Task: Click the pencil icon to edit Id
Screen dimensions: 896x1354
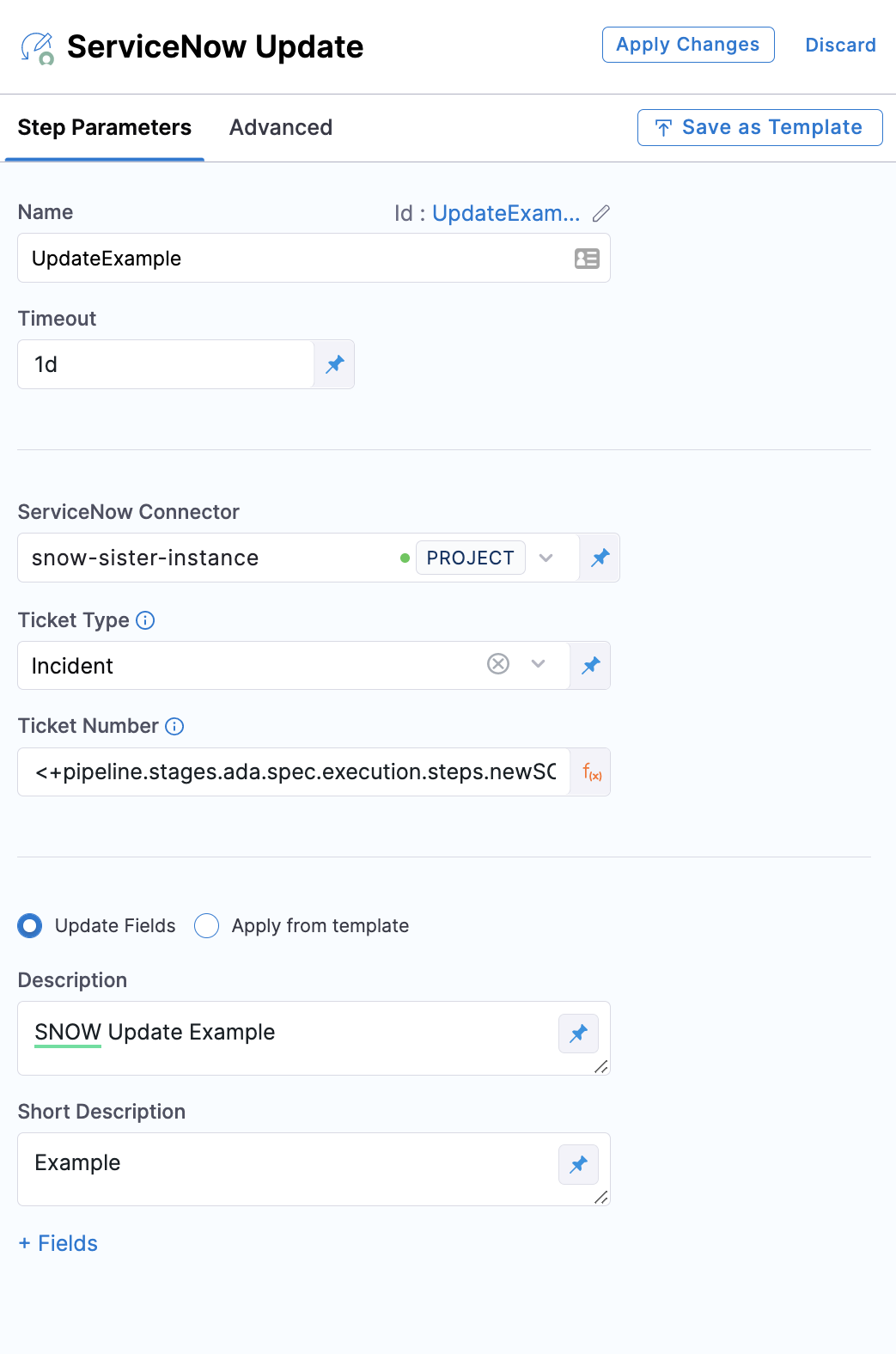Action: [601, 213]
